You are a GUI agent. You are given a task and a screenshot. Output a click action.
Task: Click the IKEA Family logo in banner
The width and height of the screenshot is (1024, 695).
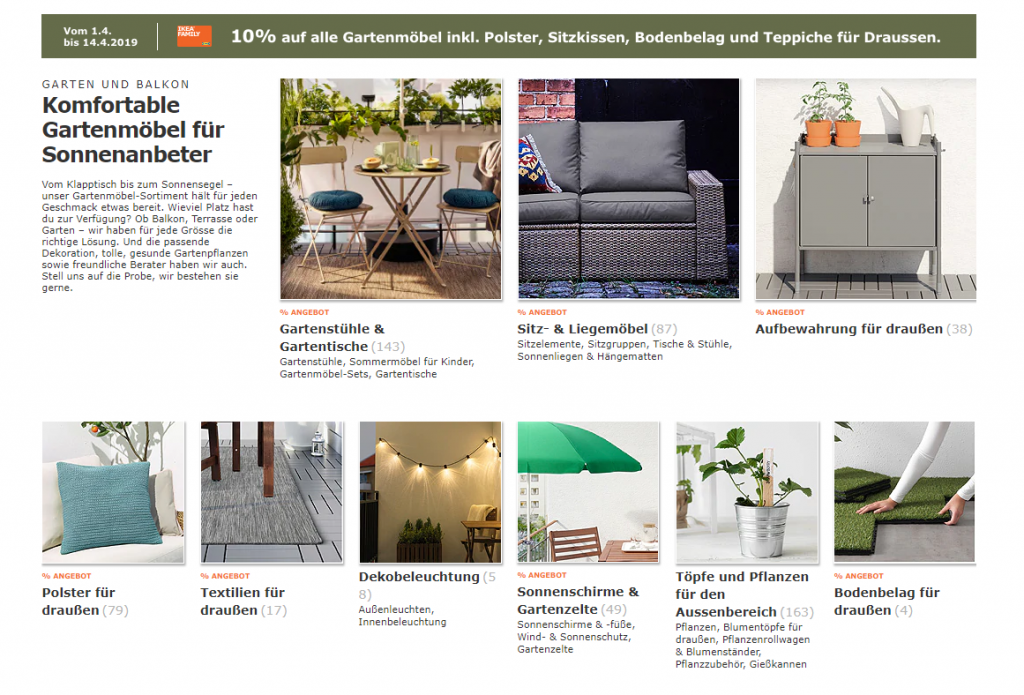194,36
